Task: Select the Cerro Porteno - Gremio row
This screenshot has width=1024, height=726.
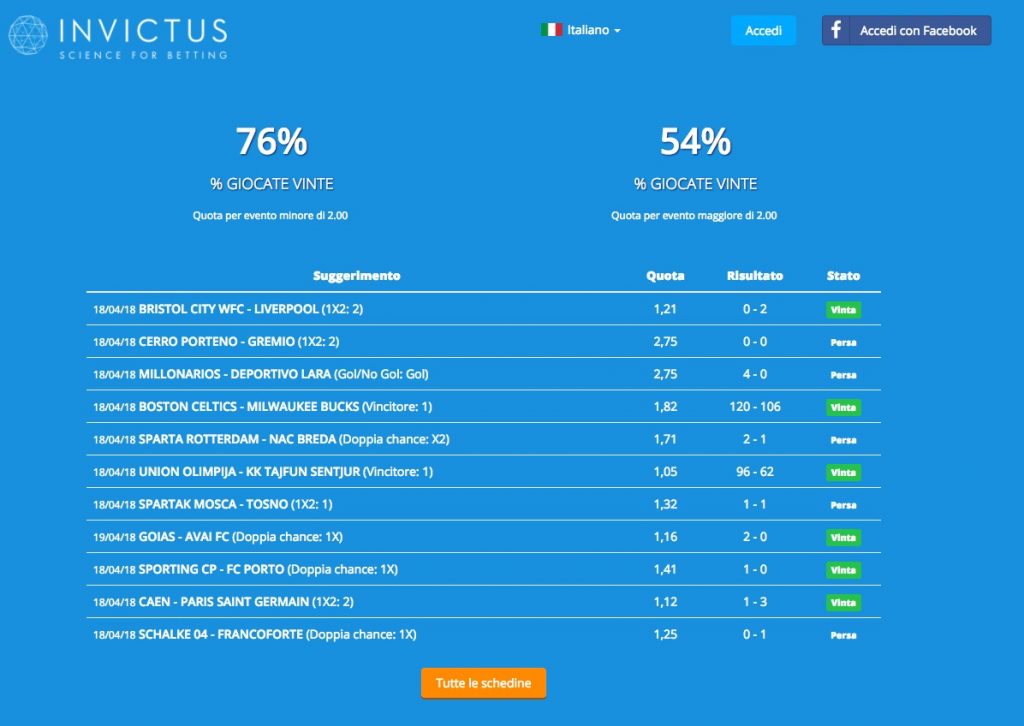Action: [x=483, y=341]
